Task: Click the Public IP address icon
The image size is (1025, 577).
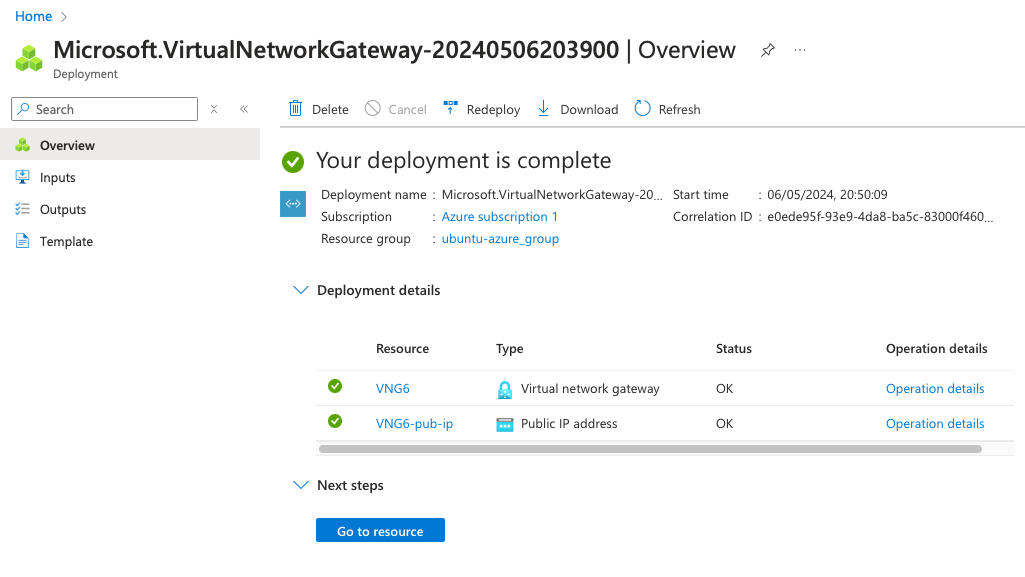Action: coord(505,425)
